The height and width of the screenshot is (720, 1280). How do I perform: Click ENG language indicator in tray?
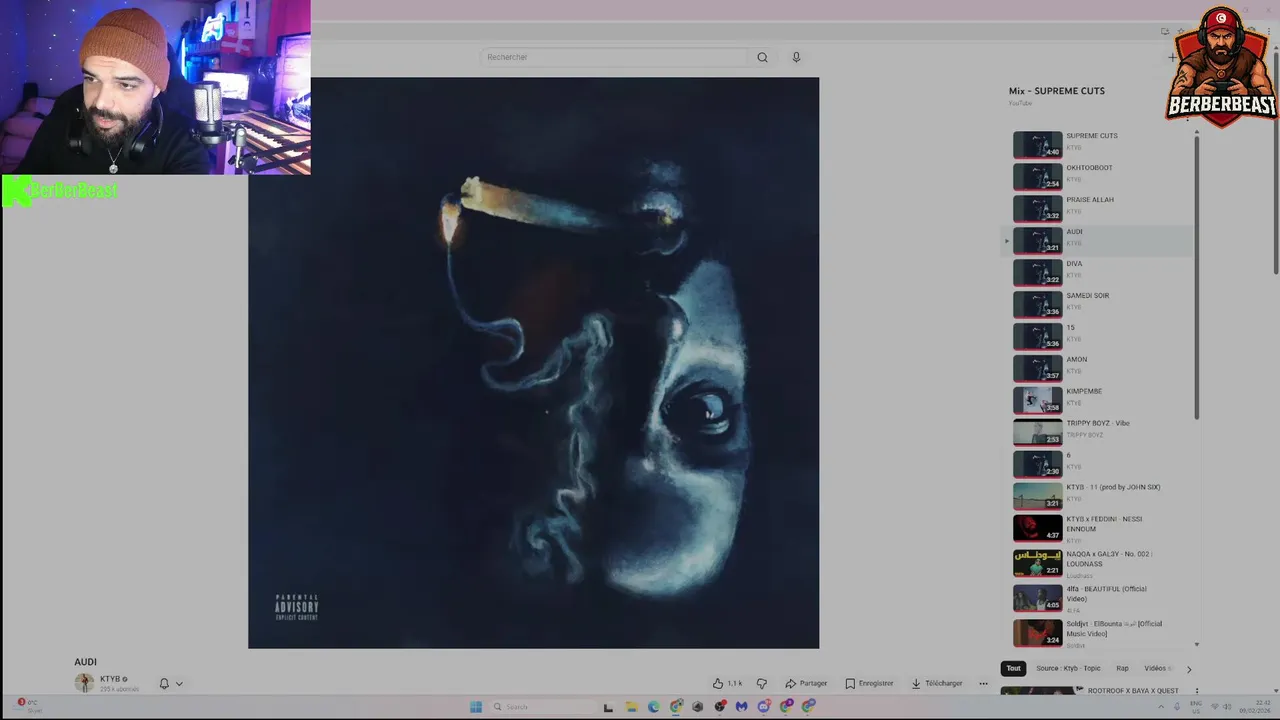[1195, 707]
